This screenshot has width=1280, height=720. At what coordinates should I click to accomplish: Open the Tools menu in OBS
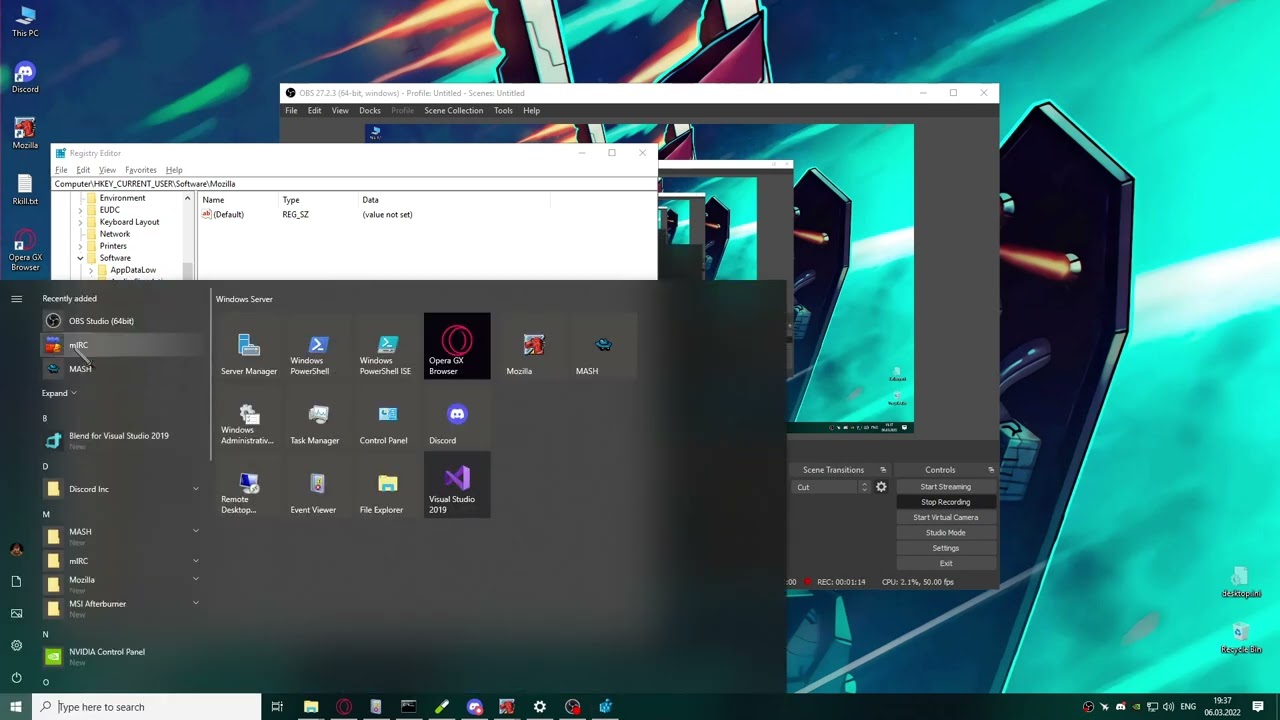pyautogui.click(x=503, y=111)
